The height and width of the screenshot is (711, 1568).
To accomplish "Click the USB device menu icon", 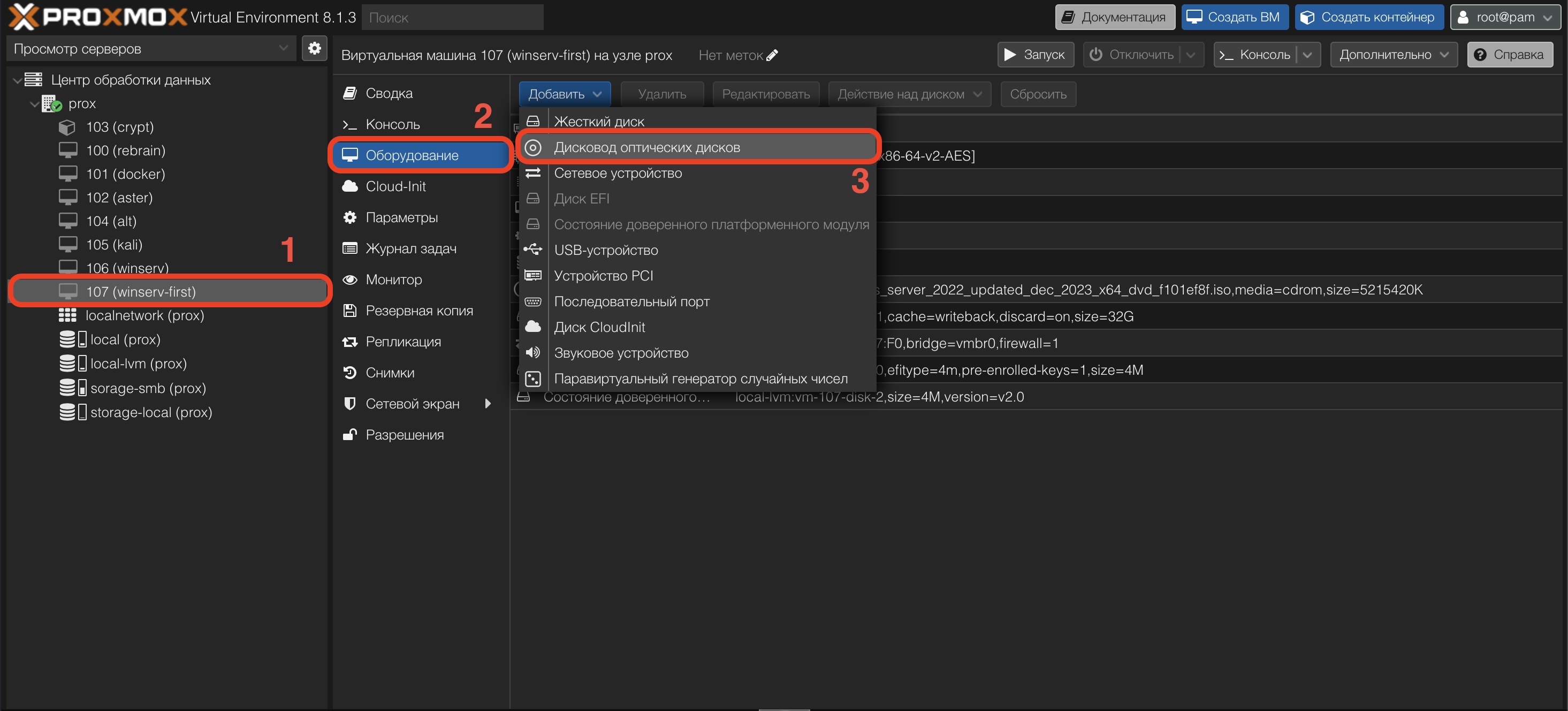I will click(532, 249).
